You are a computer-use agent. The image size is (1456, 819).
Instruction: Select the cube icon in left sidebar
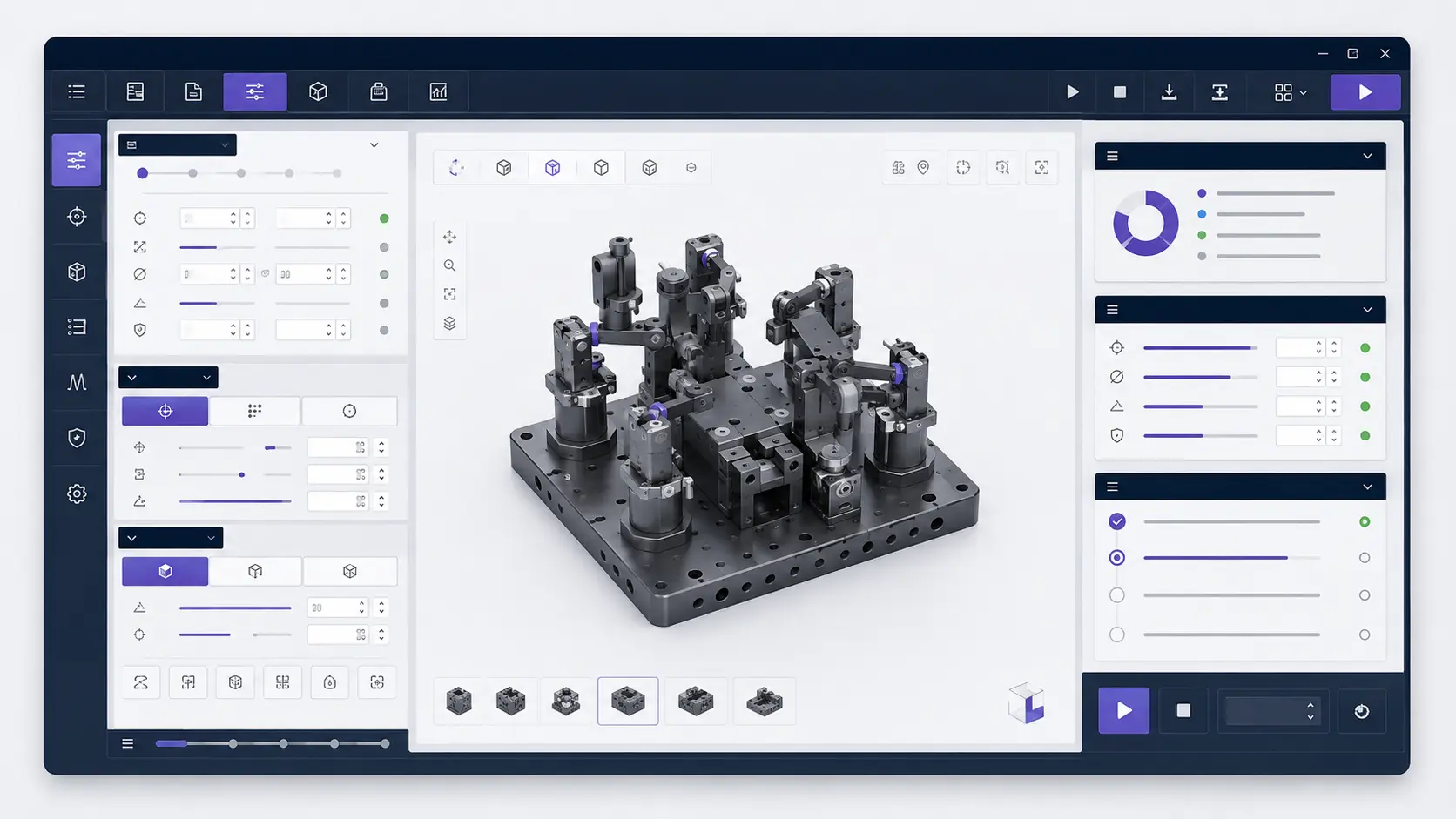[77, 272]
